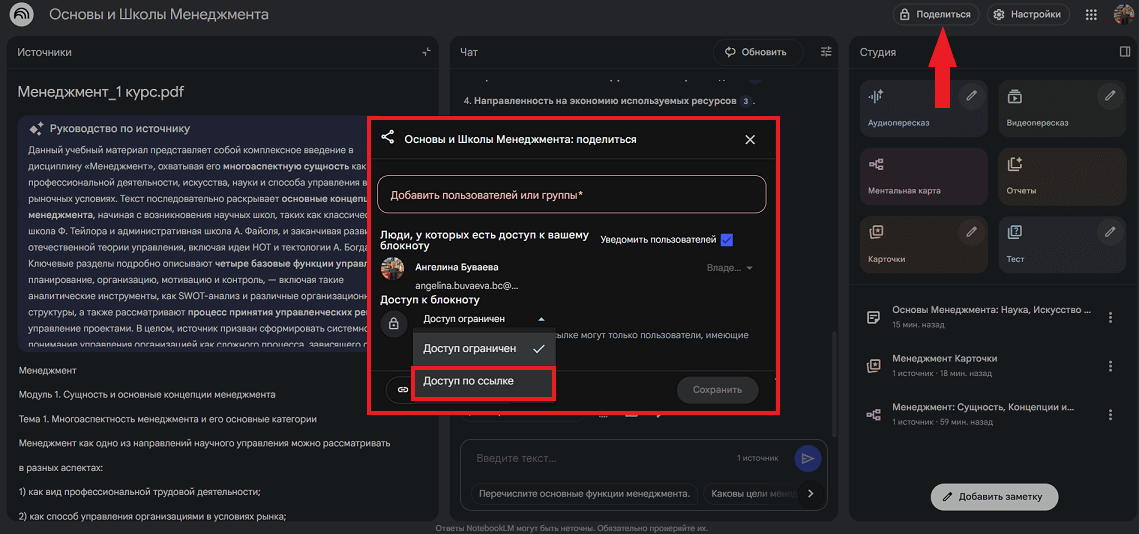Open more options for Менеджмент Карточки
Screen dimensions: 1139x534
tap(1110, 365)
